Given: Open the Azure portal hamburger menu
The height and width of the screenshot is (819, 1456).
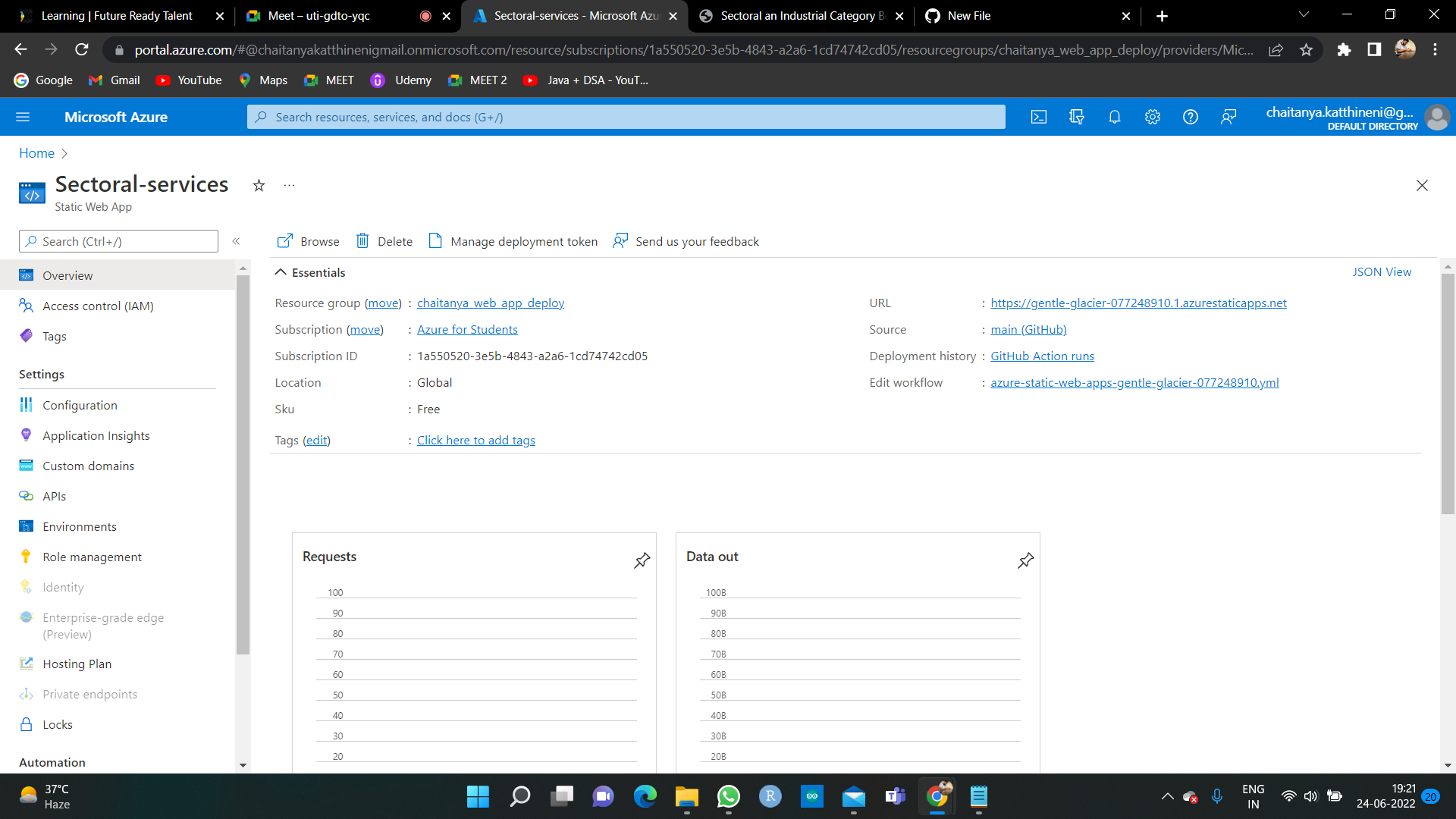Looking at the screenshot, I should pyautogui.click(x=23, y=117).
